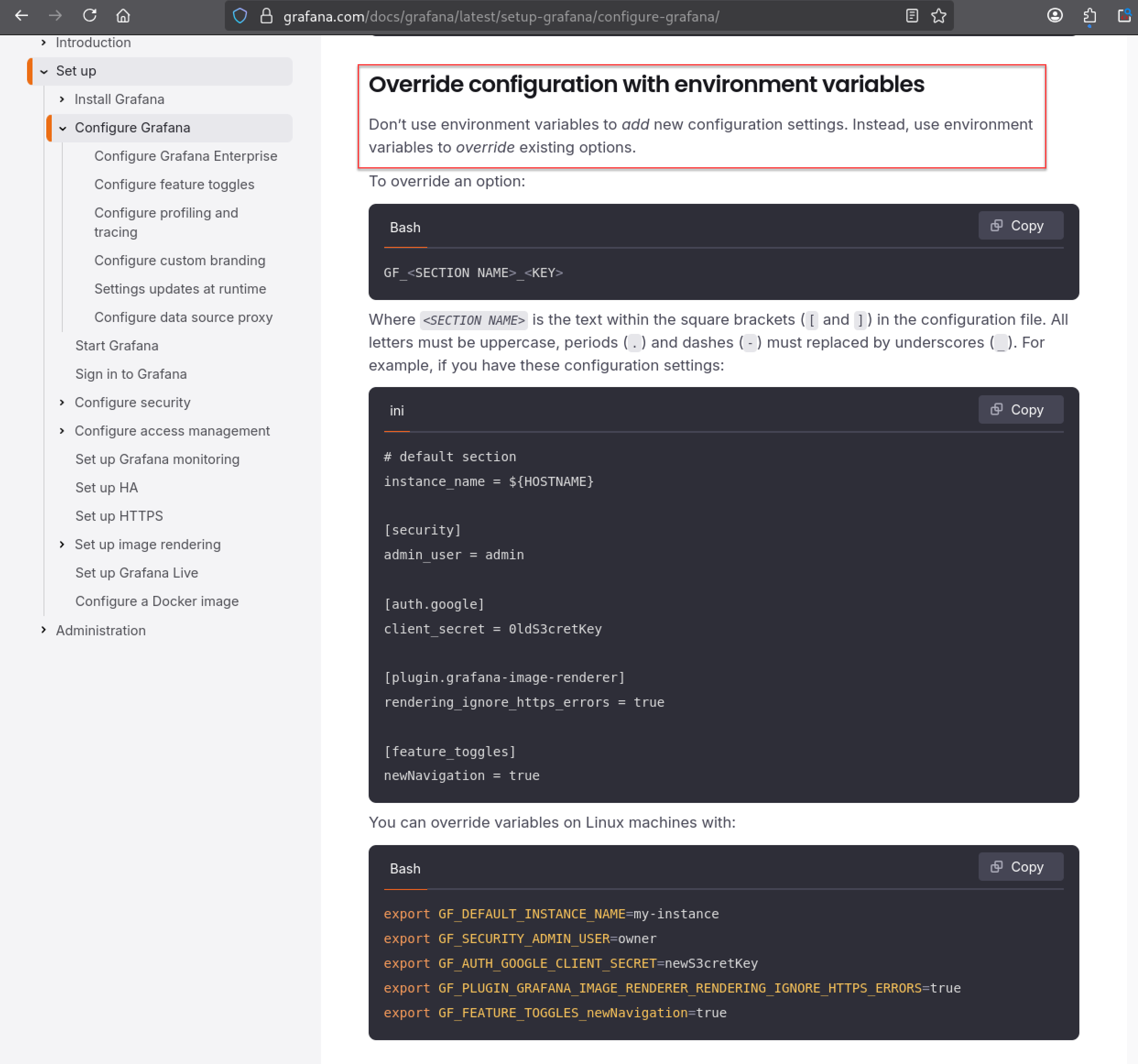
Task: Open the extensions puzzle icon
Action: point(1089,16)
